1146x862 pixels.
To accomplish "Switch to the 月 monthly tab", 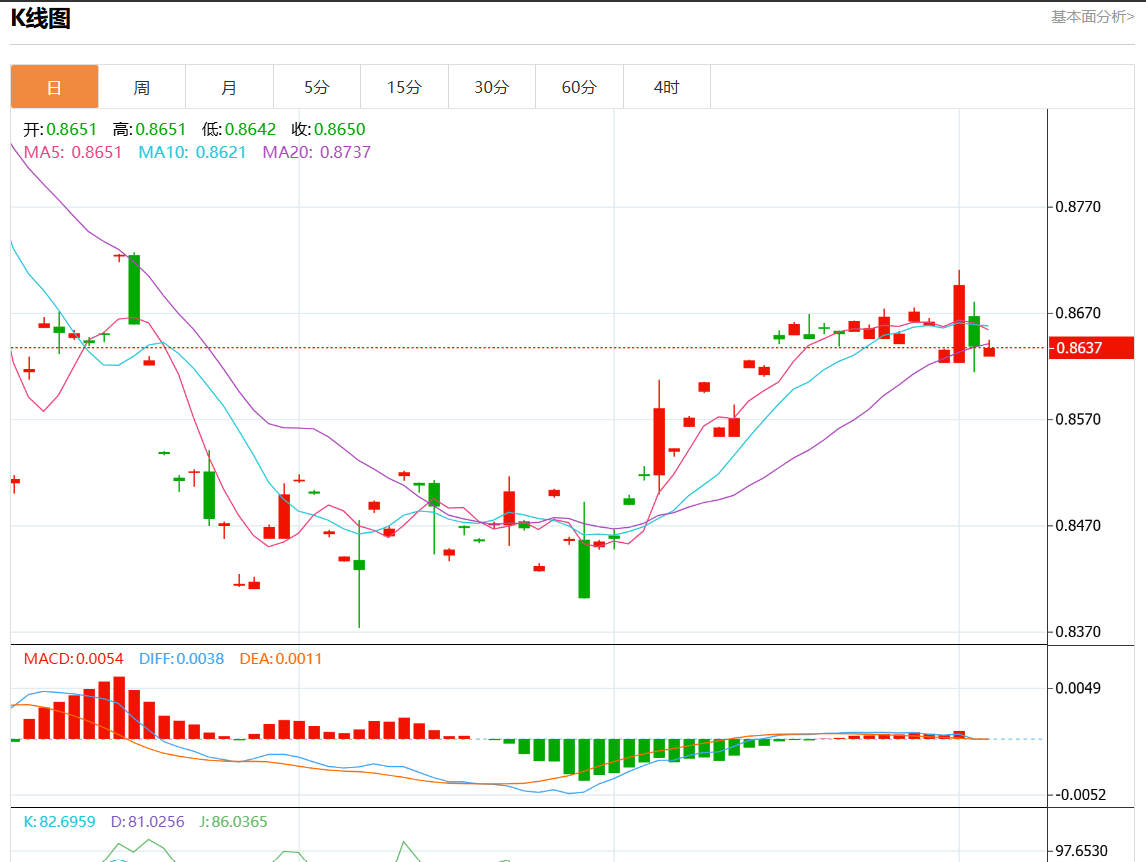I will coord(229,87).
